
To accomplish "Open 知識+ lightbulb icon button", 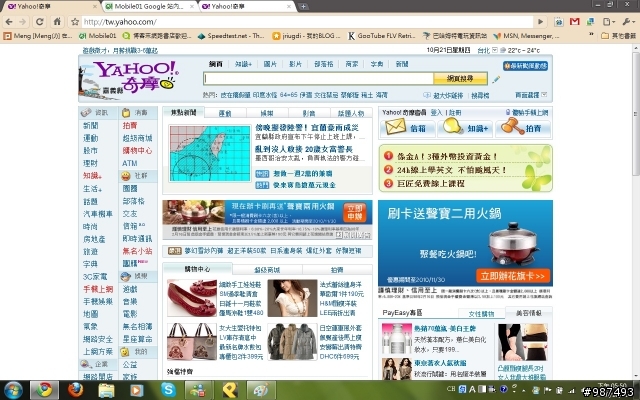I will (x=465, y=128).
